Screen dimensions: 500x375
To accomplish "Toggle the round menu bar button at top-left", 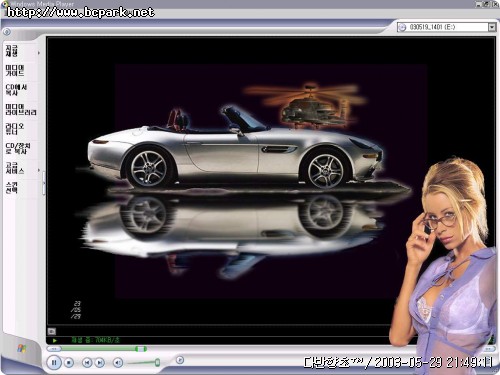I will pyautogui.click(x=7, y=32).
